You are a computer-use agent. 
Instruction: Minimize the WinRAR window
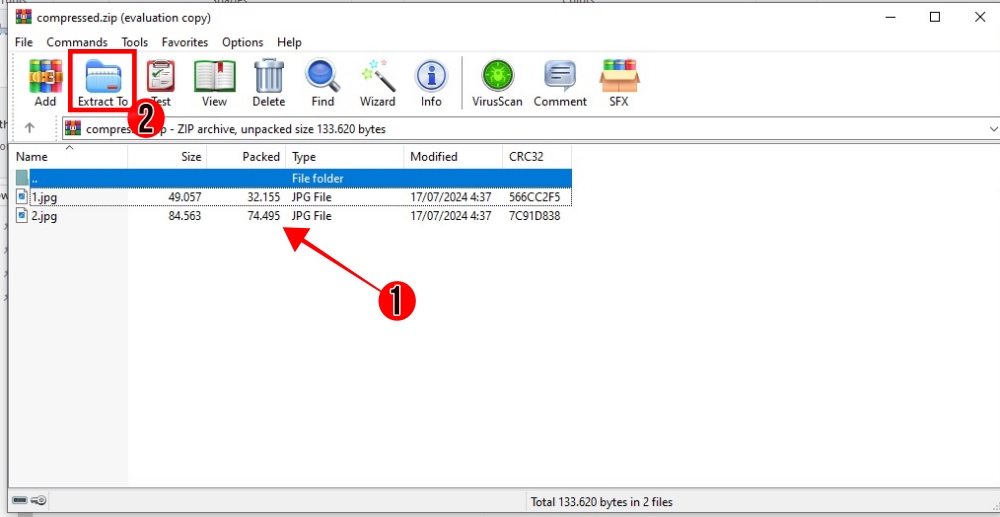(890, 17)
